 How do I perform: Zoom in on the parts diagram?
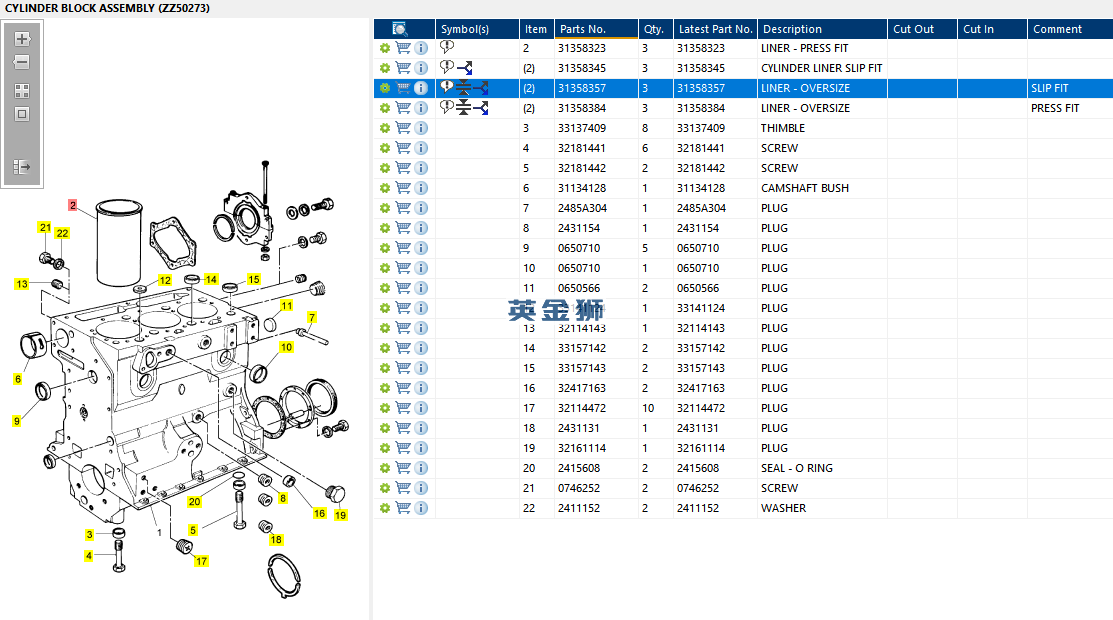pos(22,39)
